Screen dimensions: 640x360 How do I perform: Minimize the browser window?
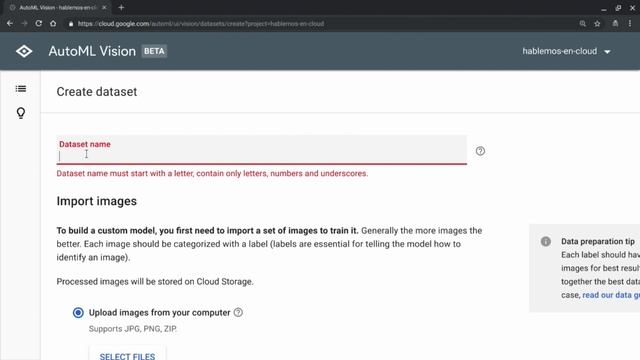tap(604, 8)
